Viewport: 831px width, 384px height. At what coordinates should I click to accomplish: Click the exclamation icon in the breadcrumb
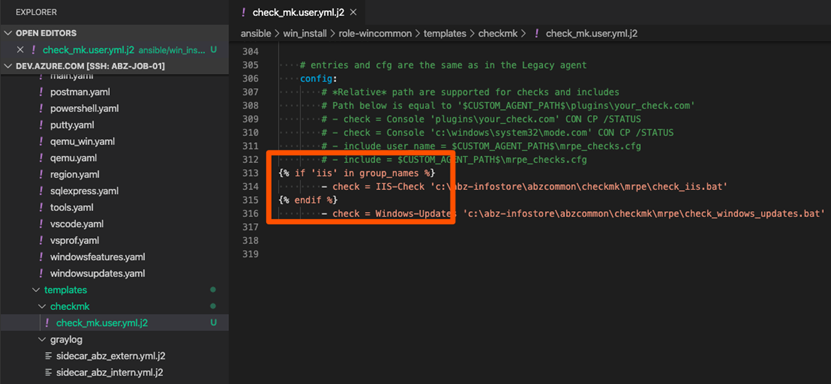coord(536,33)
